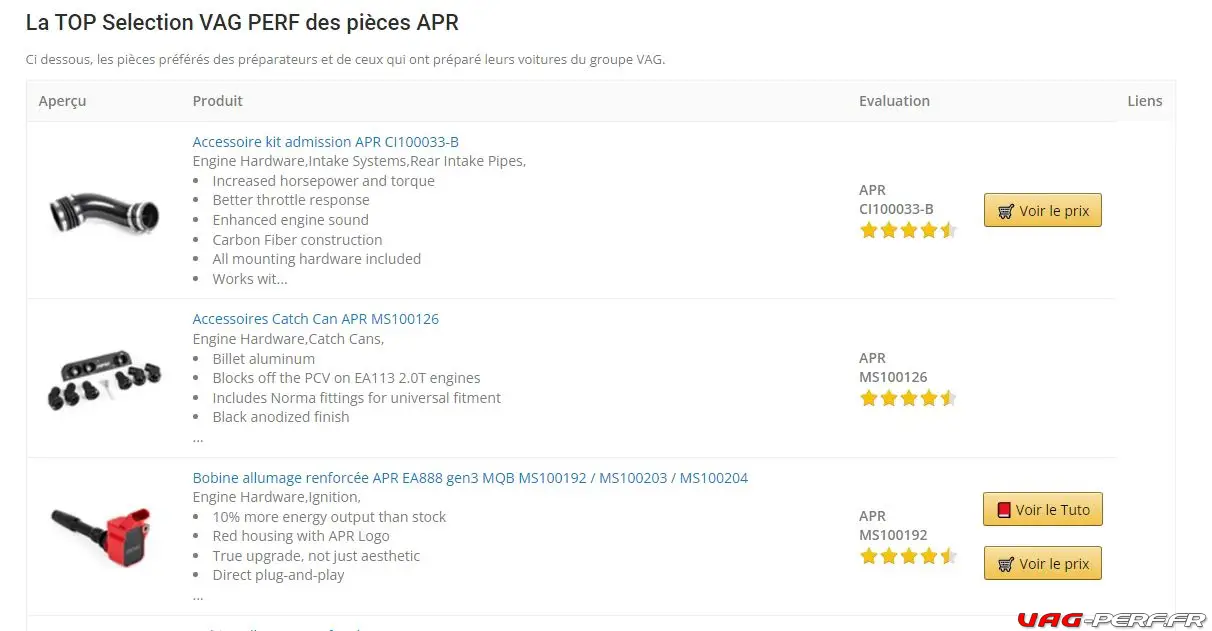Click the star rating for CI100033-B
This screenshot has width=1212, height=631.
907,230
